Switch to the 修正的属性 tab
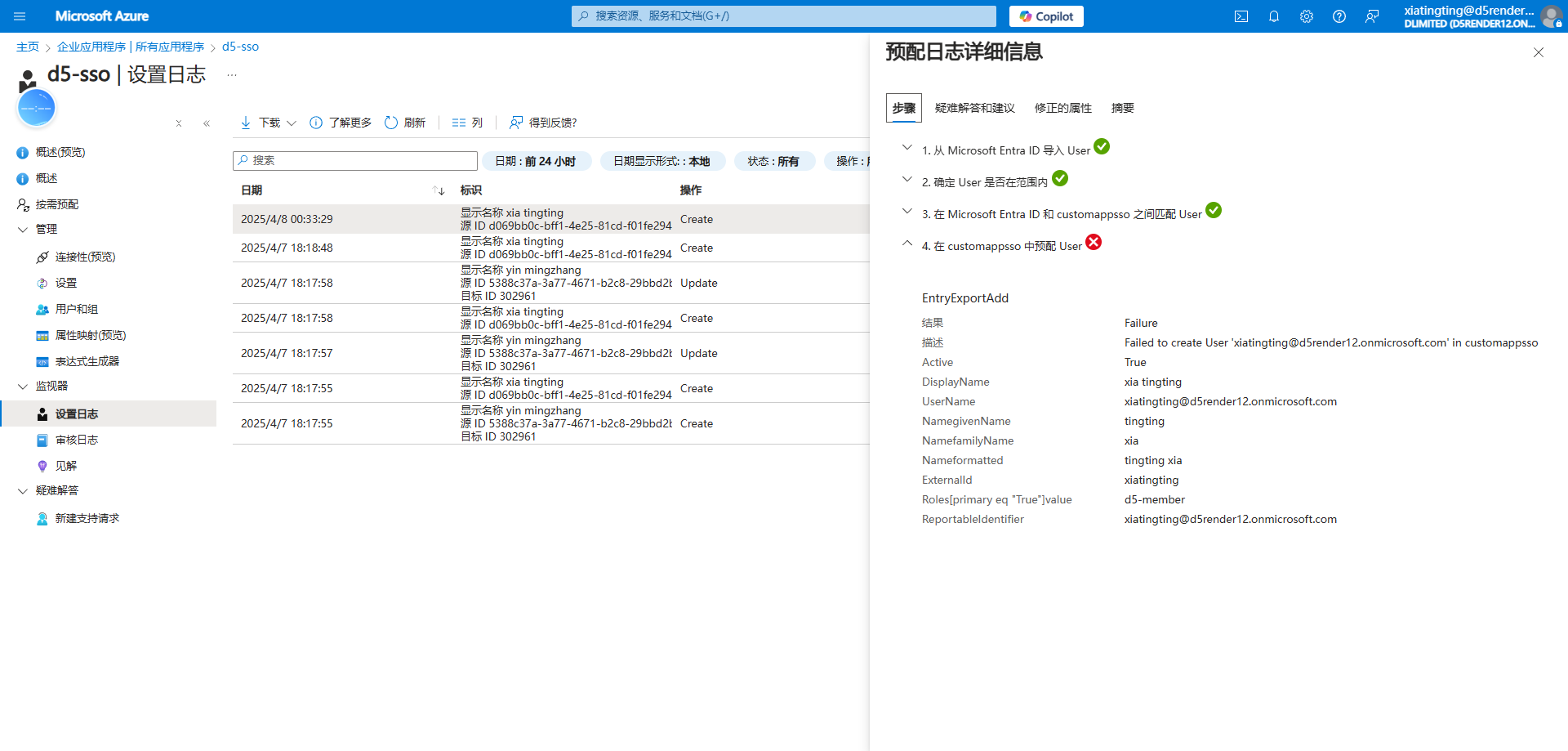The width and height of the screenshot is (1568, 751). tap(1063, 108)
